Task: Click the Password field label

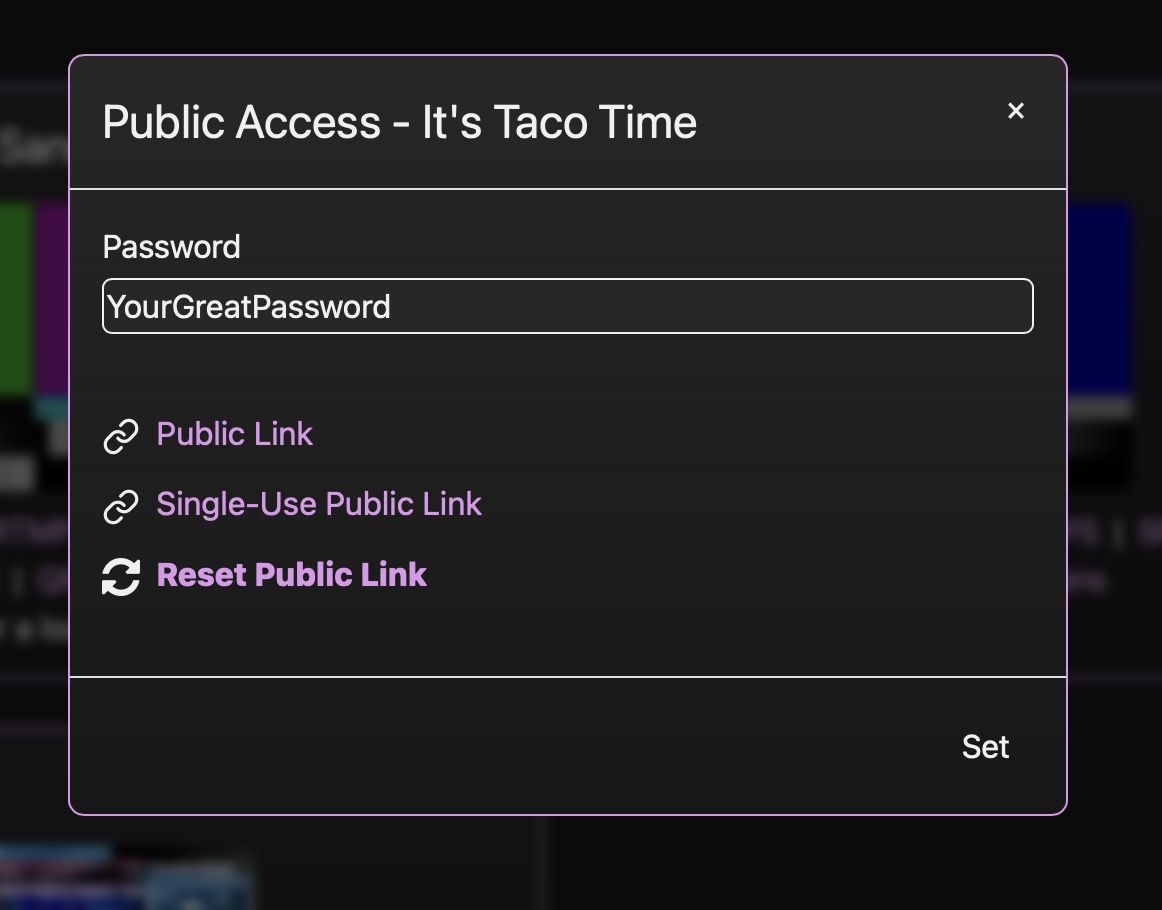Action: [x=172, y=247]
